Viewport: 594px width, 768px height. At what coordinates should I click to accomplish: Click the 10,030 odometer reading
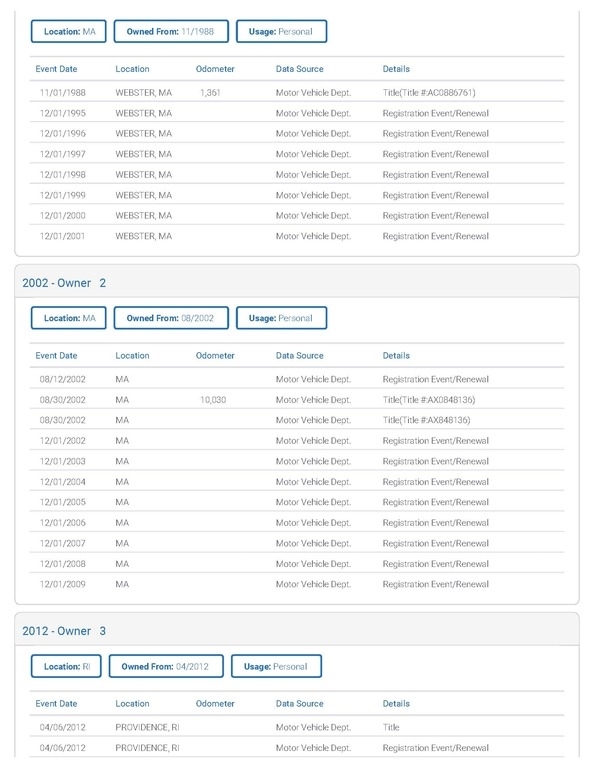(213, 400)
